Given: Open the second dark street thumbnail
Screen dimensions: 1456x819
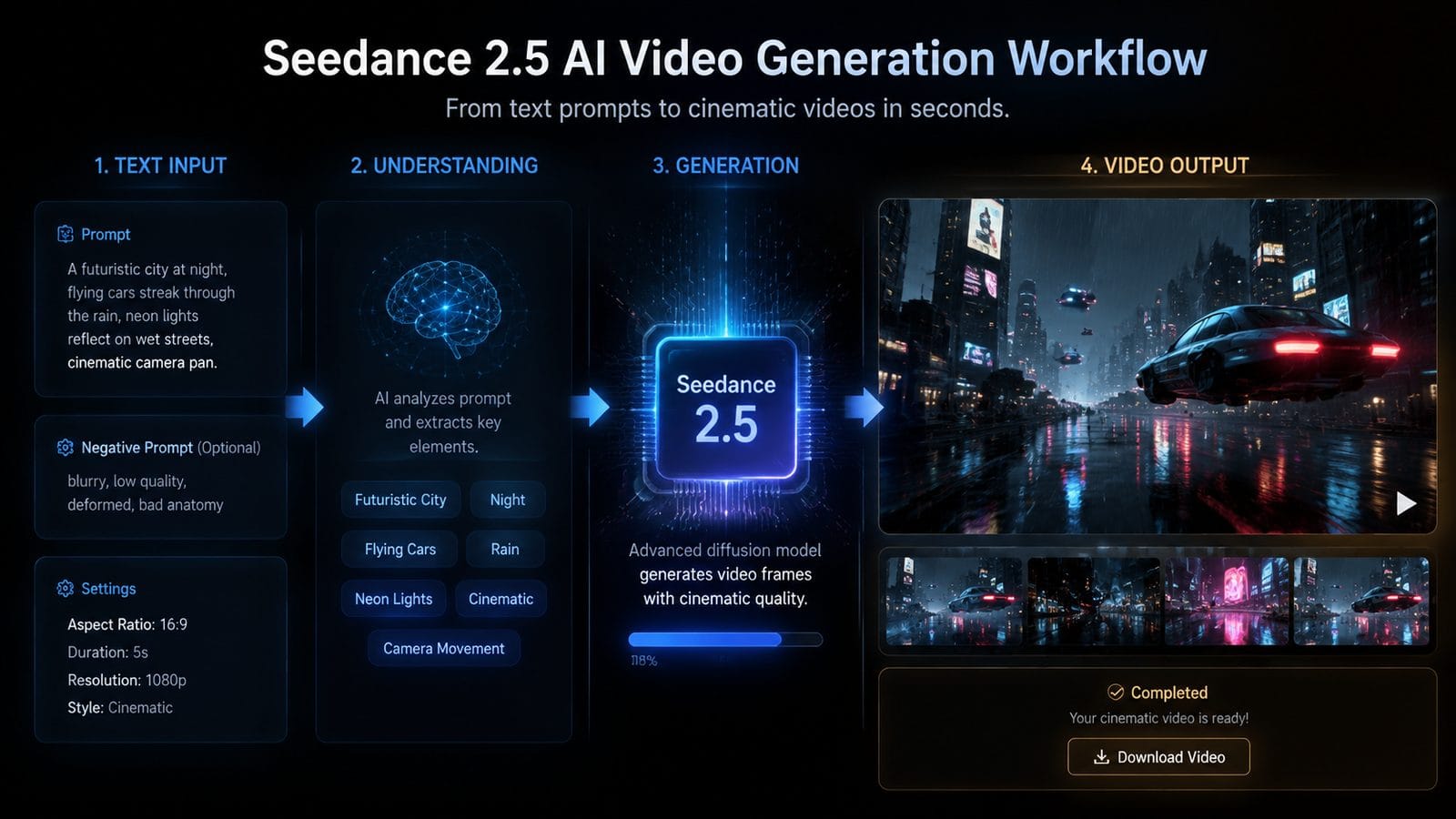Looking at the screenshot, I should [1093, 602].
